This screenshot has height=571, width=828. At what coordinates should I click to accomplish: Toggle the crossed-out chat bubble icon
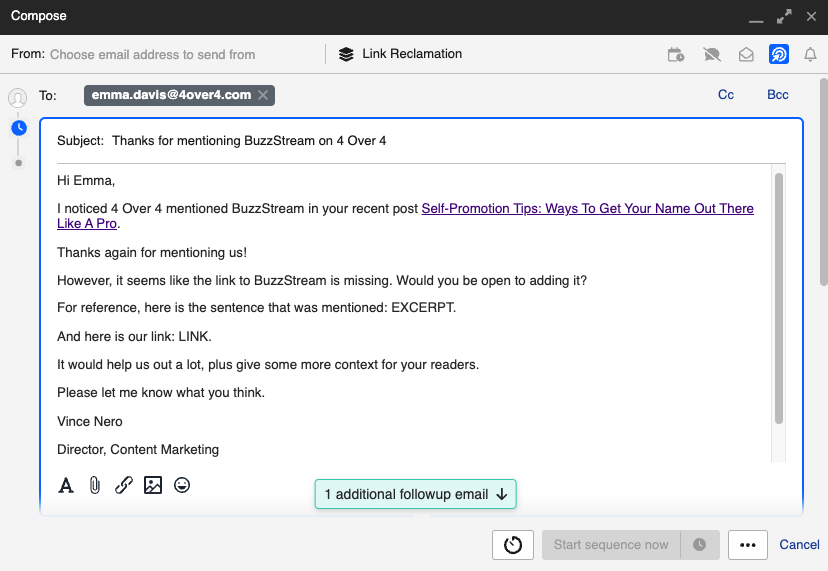tap(711, 54)
